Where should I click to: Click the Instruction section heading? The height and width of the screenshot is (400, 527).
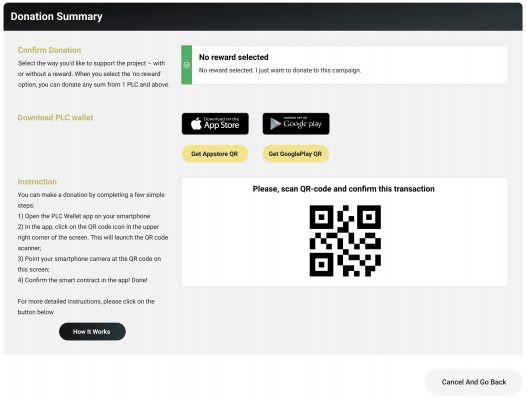[x=37, y=182]
